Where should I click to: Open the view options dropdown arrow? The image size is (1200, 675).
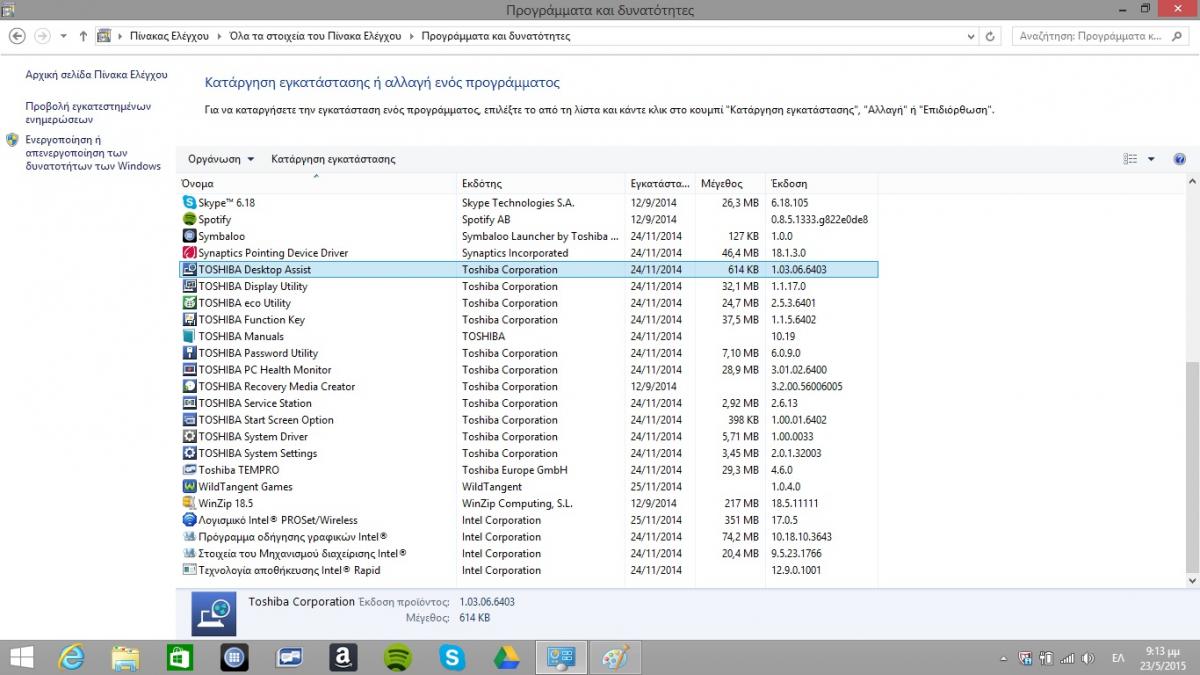pos(1151,159)
